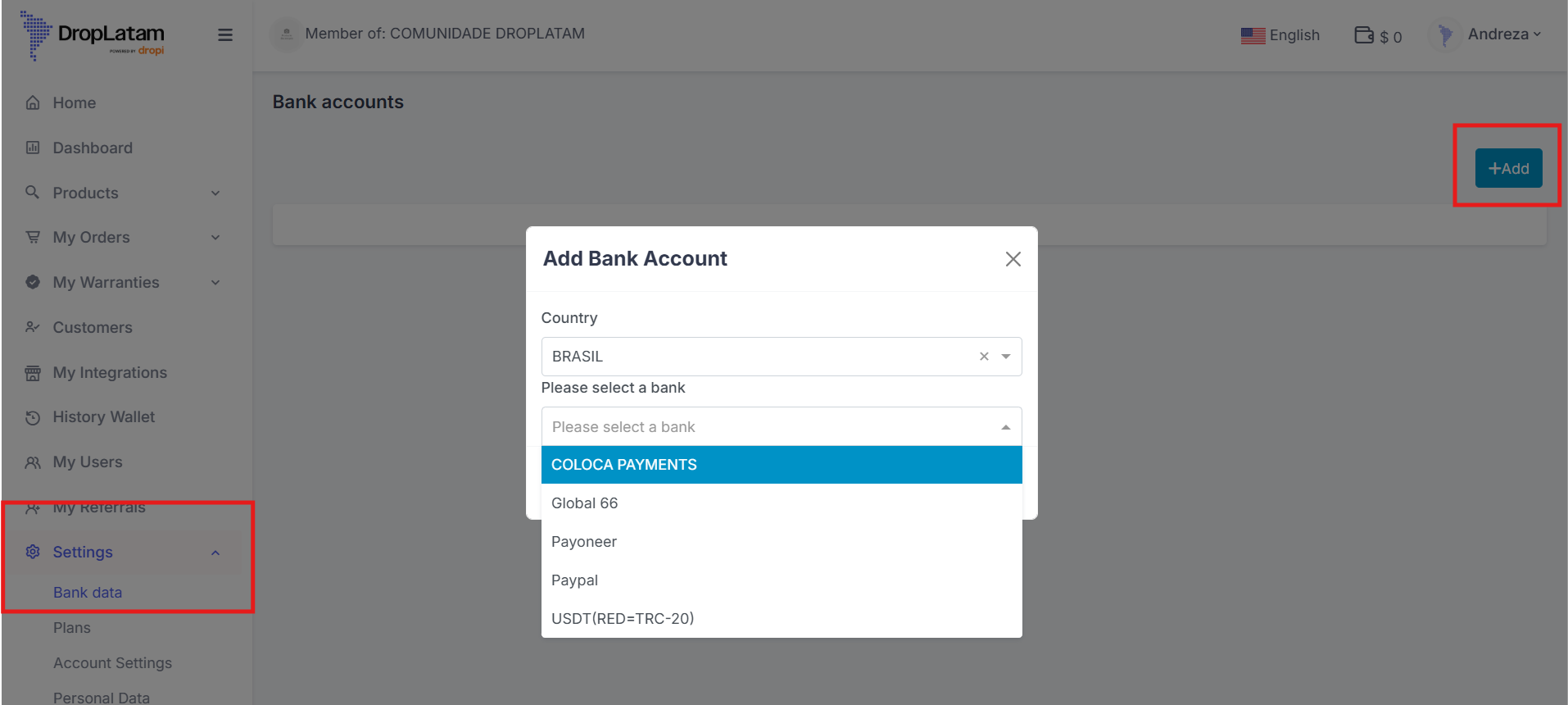
Task: Click the hamburger menu icon
Action: 225,35
